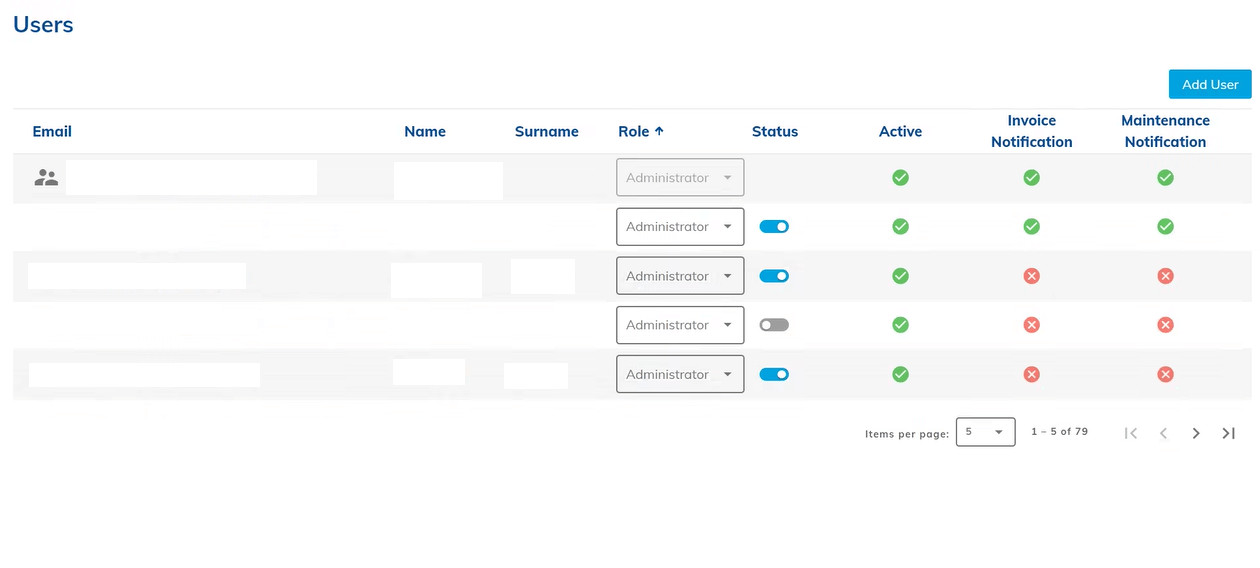Image resolution: width=1260 pixels, height=568 pixels.
Task: Jump to first page of users
Action: 1131,433
